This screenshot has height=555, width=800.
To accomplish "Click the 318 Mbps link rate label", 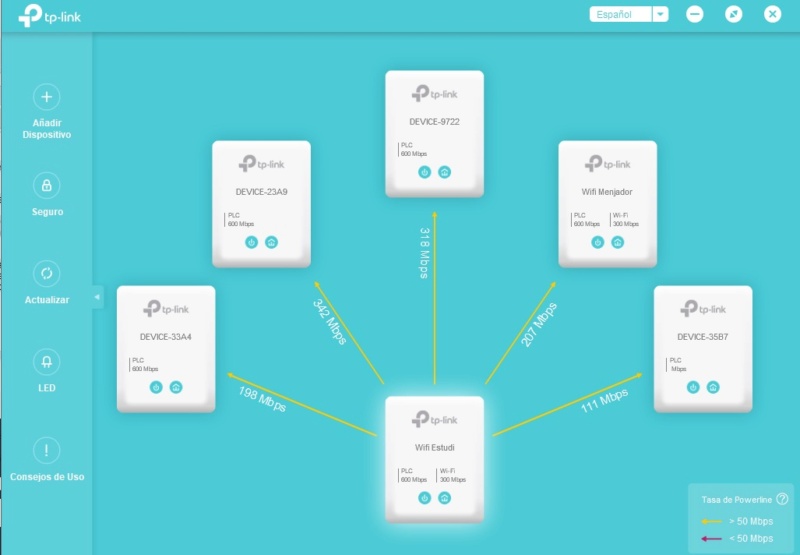I will pyautogui.click(x=424, y=253).
